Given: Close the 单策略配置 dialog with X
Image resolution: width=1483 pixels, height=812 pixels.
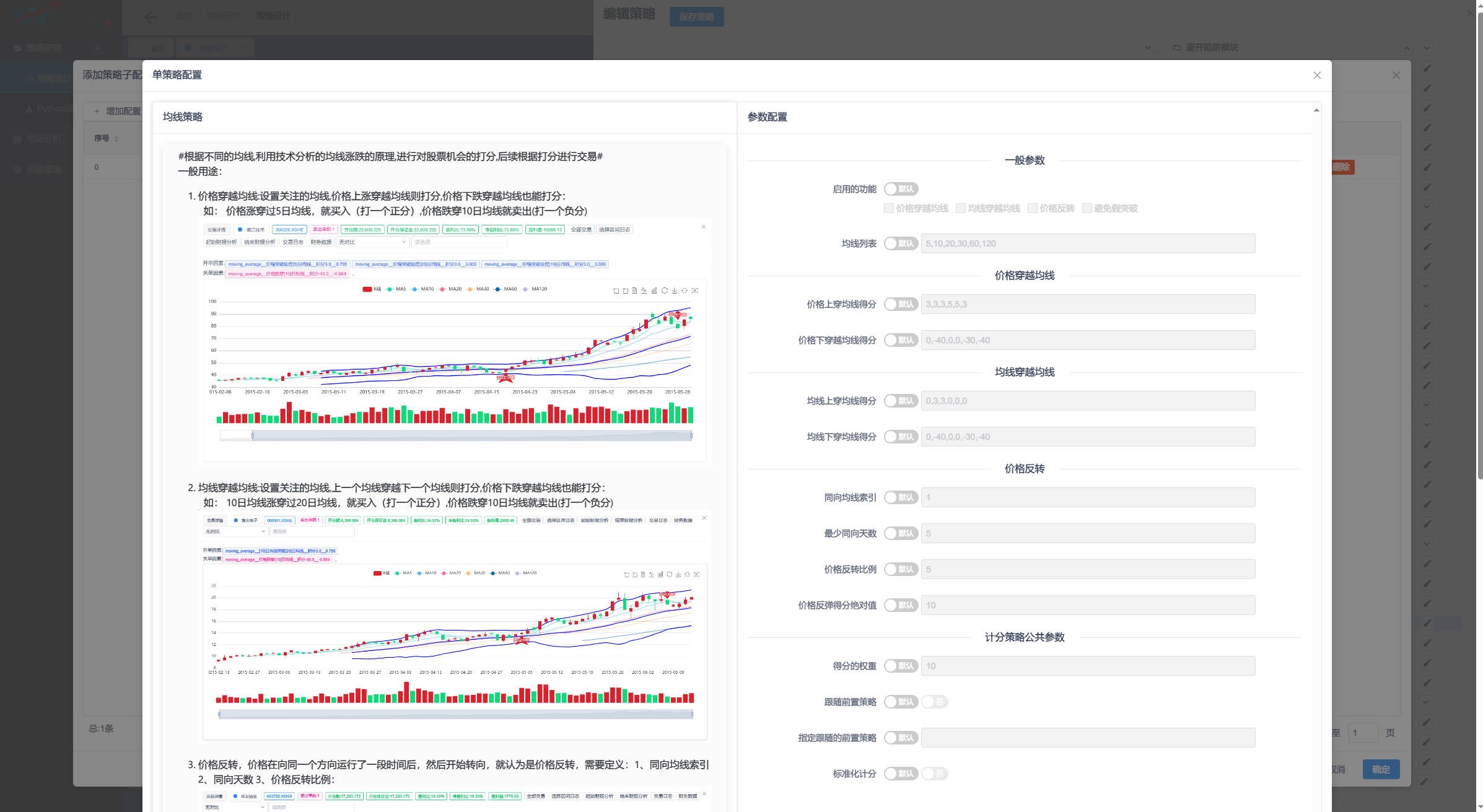Looking at the screenshot, I should 1317,75.
